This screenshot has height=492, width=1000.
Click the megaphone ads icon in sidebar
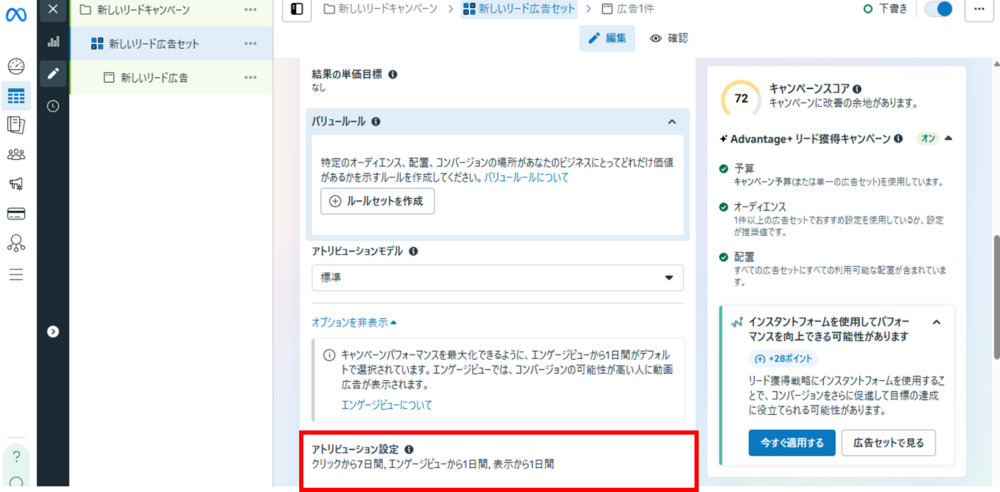[16, 184]
